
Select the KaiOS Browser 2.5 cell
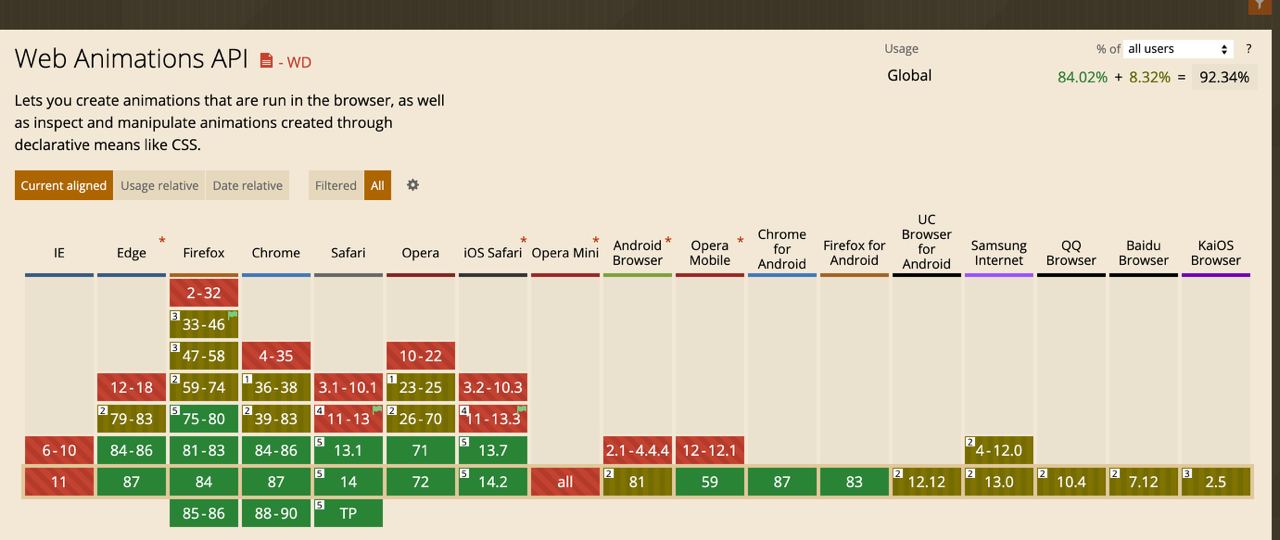pos(1216,482)
